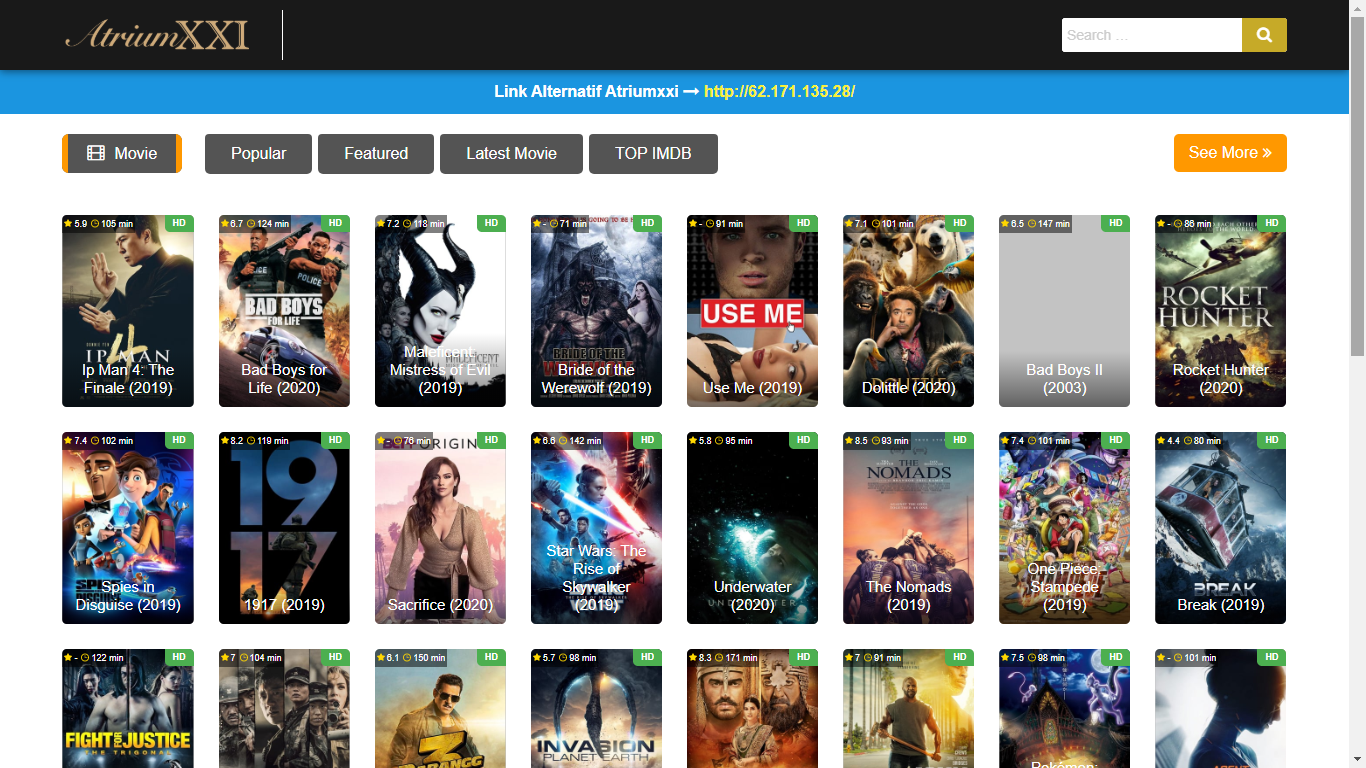Click star rating 5.8 on Underwater poster
The image size is (1366, 768).
pyautogui.click(x=700, y=441)
